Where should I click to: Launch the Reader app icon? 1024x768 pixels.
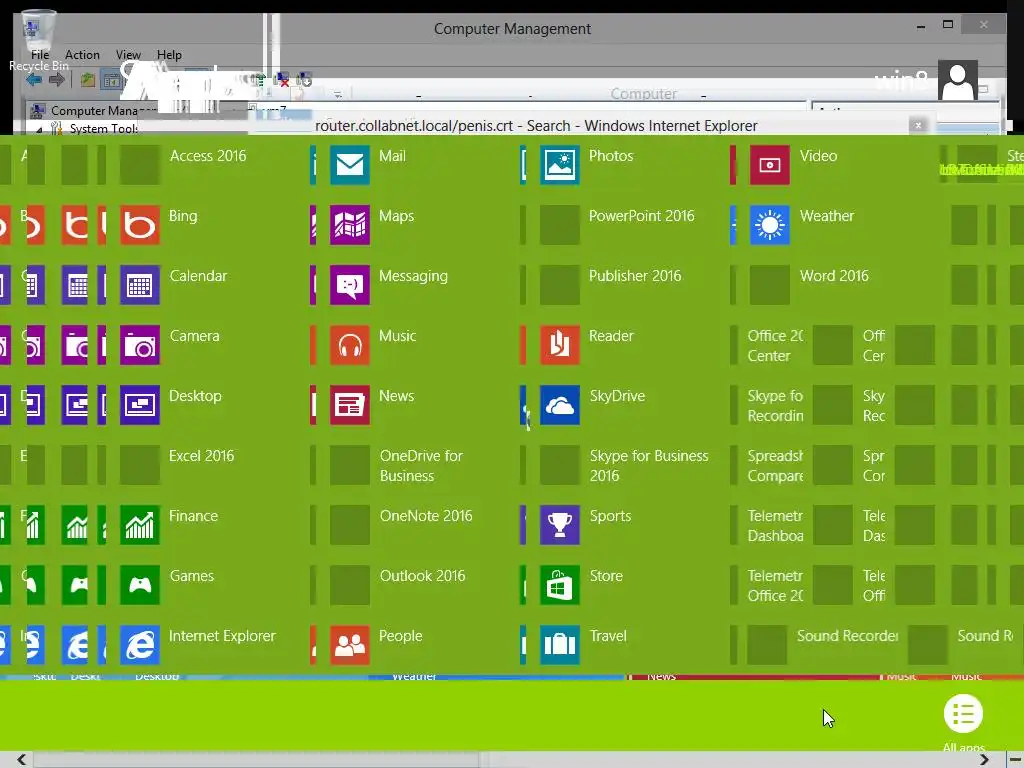(x=560, y=345)
